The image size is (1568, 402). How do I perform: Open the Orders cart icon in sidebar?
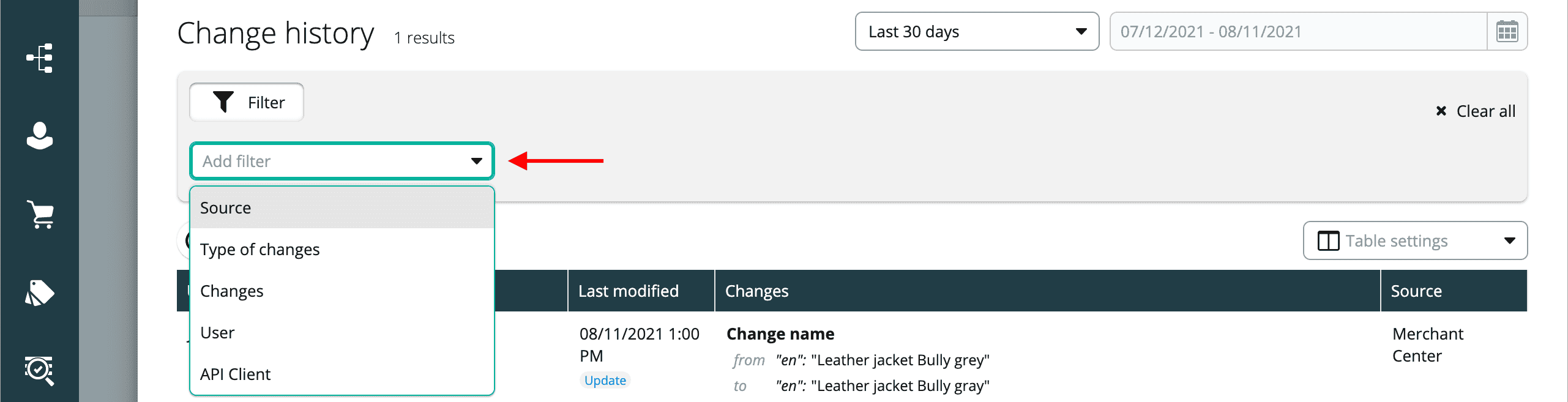tap(41, 214)
